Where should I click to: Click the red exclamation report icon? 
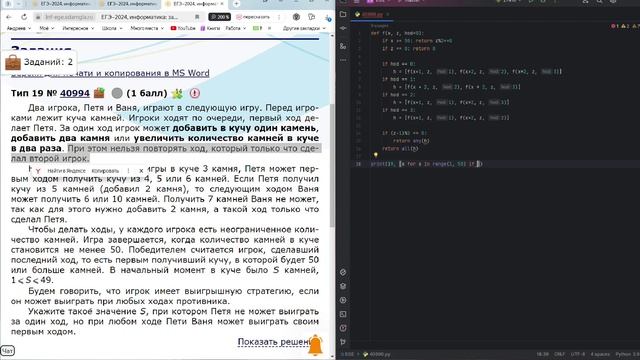tap(195, 93)
